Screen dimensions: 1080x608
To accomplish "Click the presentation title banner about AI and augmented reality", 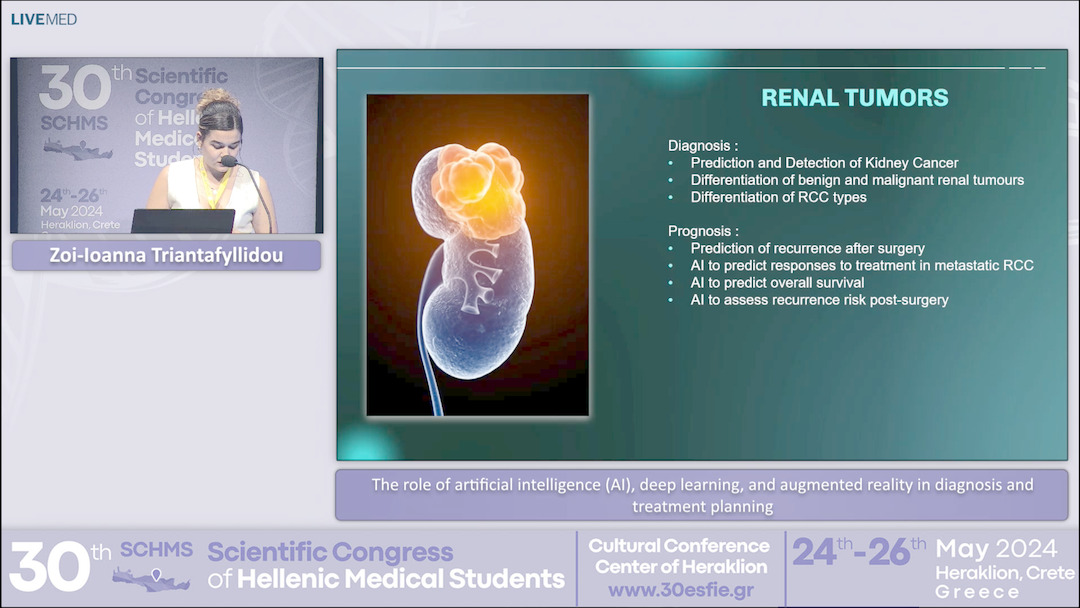I will pos(701,493).
